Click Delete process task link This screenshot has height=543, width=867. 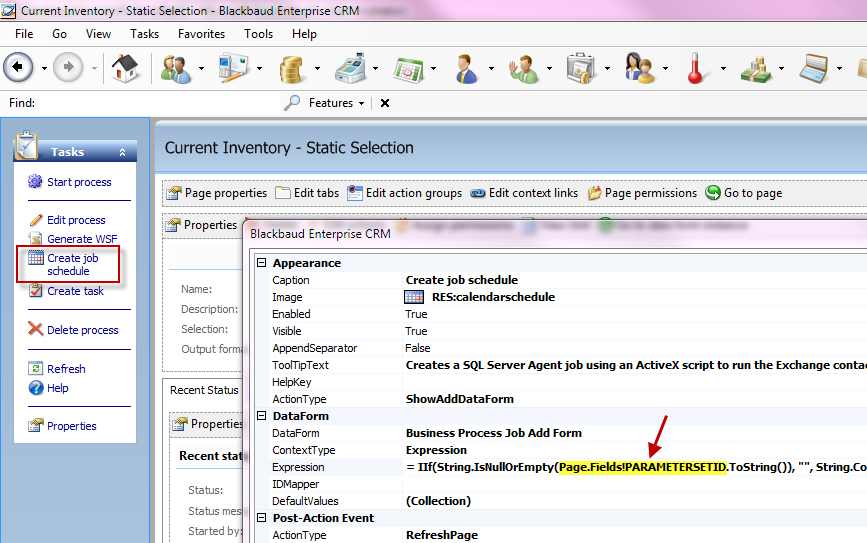82,330
